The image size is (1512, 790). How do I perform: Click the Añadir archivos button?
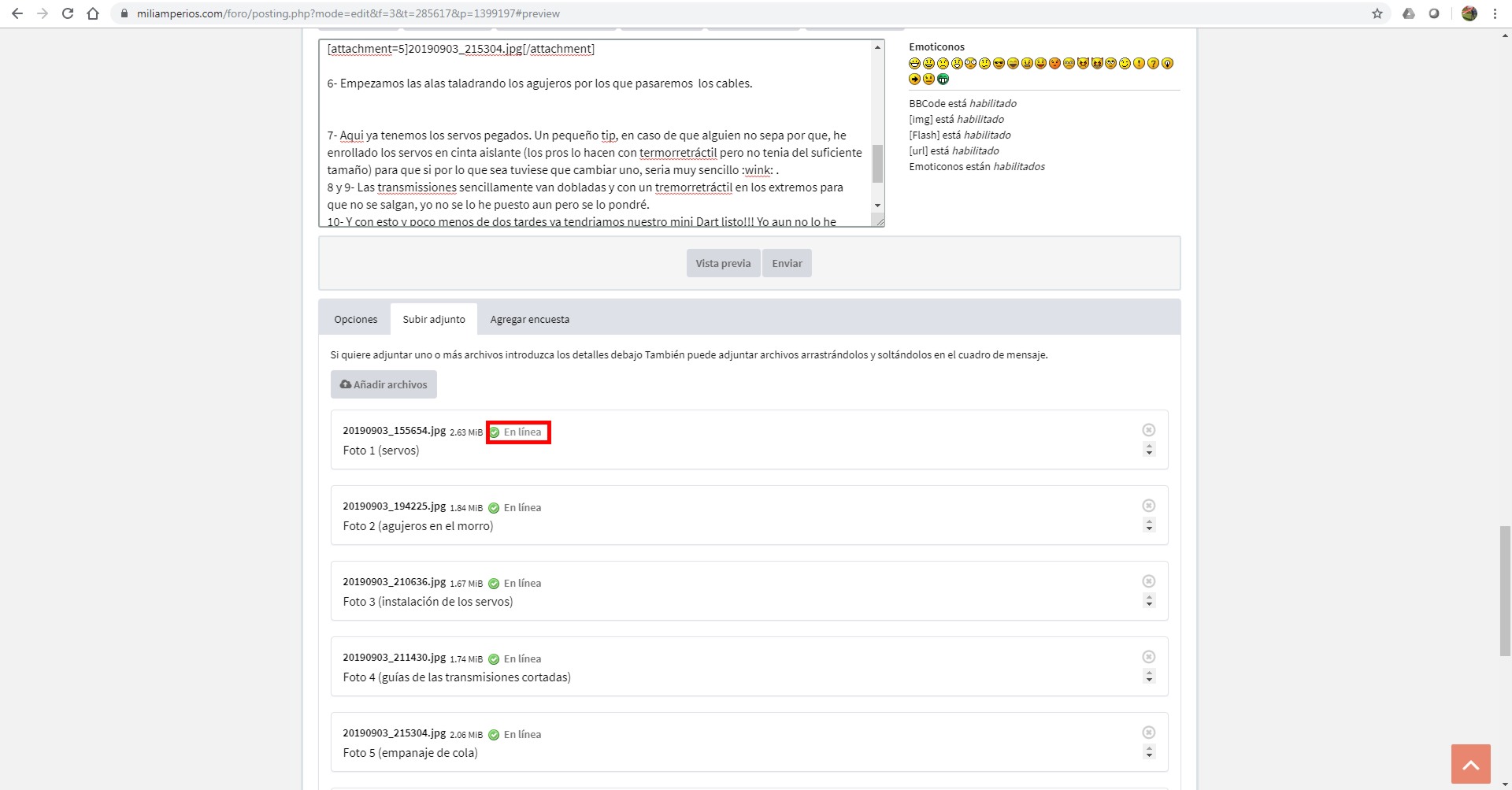tap(384, 385)
